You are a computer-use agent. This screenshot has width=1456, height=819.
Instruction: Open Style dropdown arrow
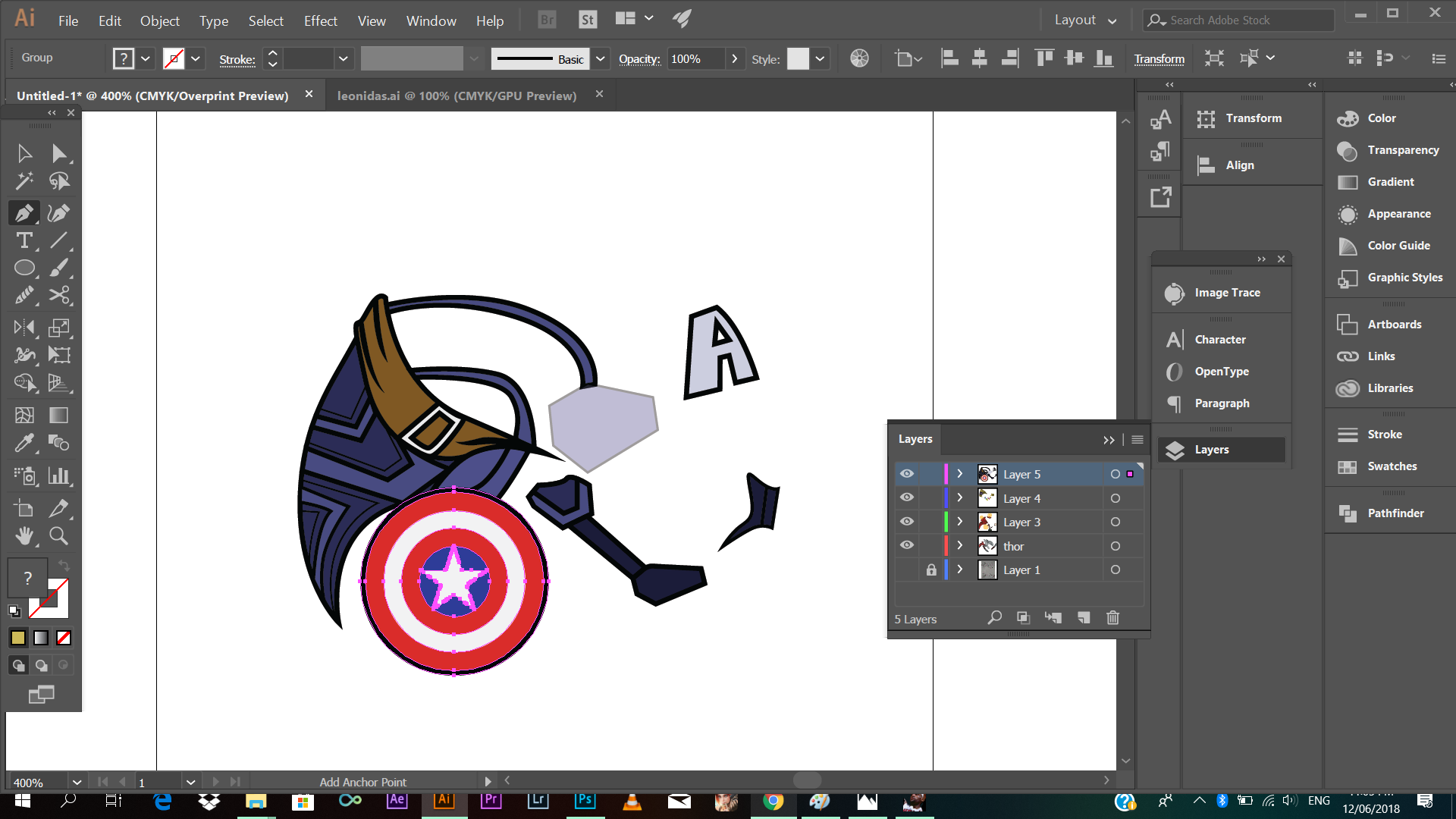pyautogui.click(x=820, y=58)
